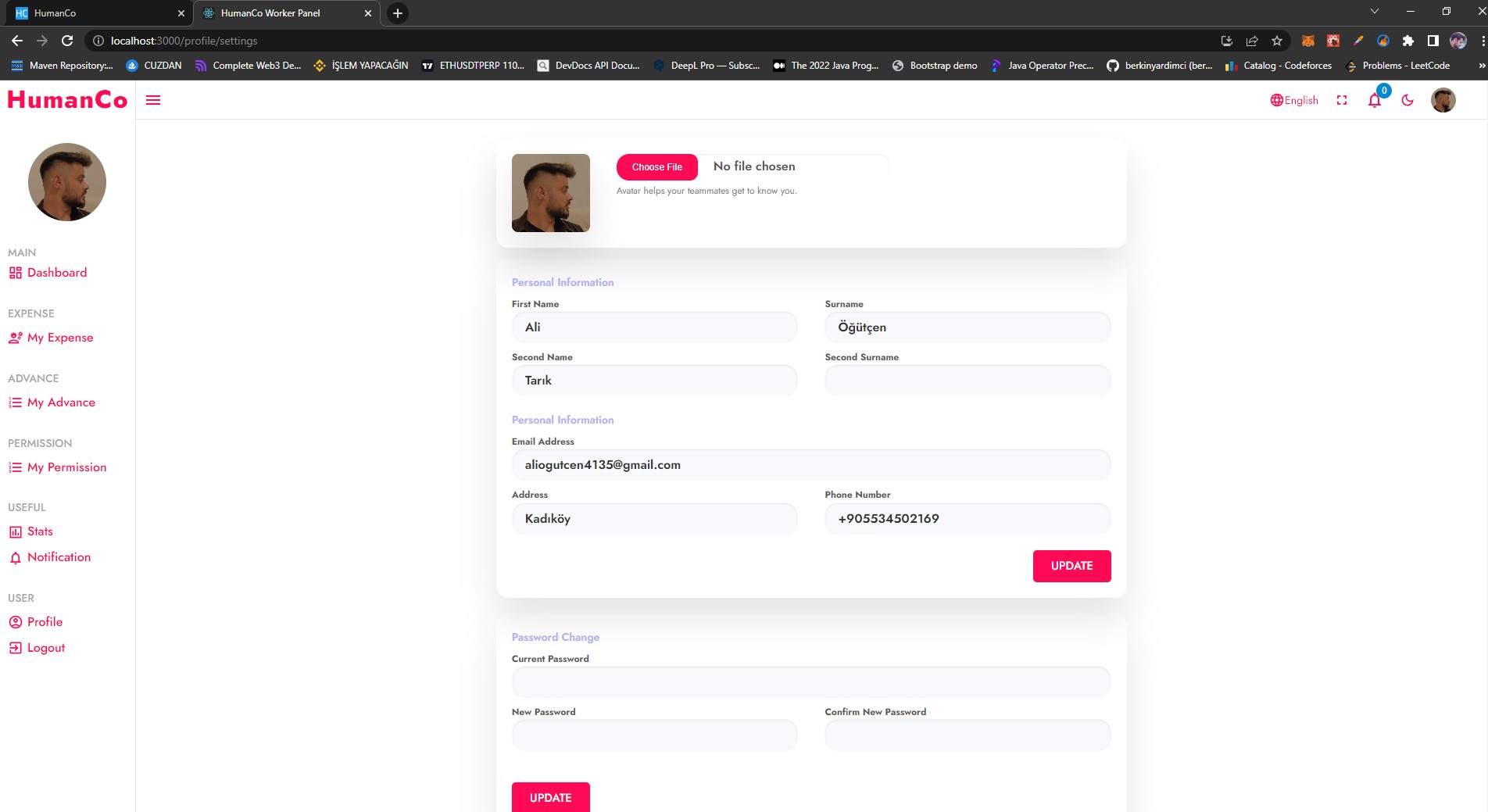Open the Stats page
This screenshot has height=812, width=1488.
[x=40, y=531]
